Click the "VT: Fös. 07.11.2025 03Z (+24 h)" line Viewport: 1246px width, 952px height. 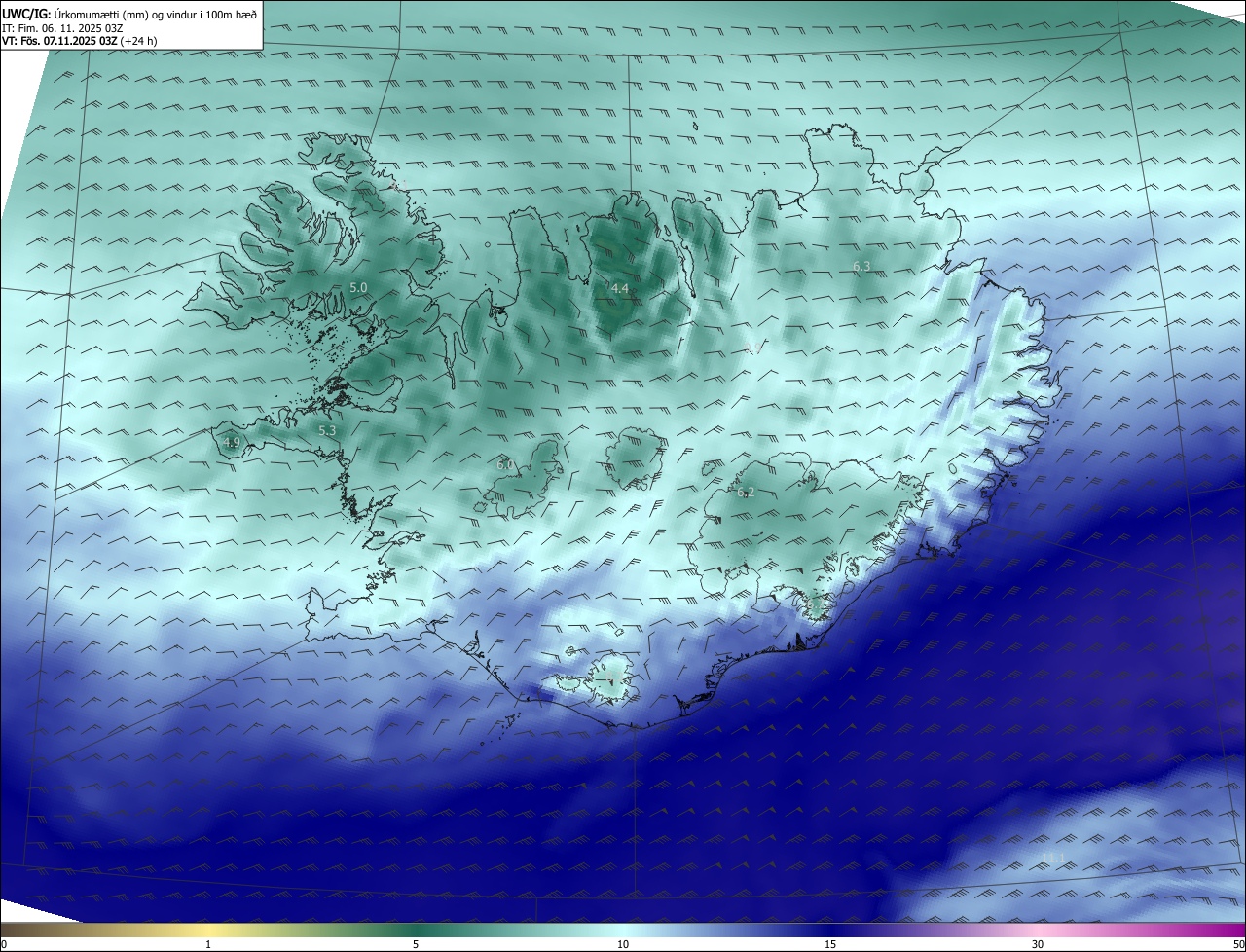(x=80, y=41)
